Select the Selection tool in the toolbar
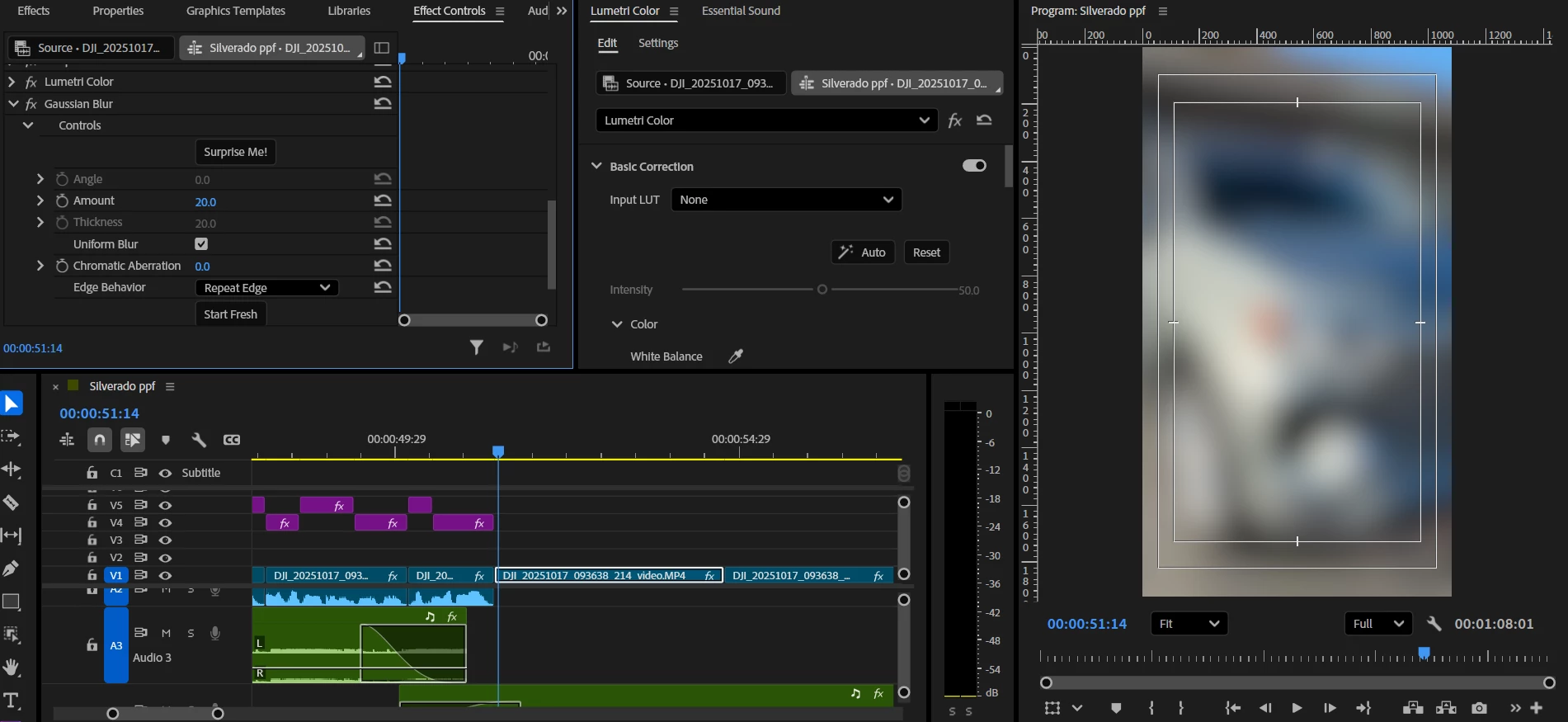 pyautogui.click(x=12, y=403)
